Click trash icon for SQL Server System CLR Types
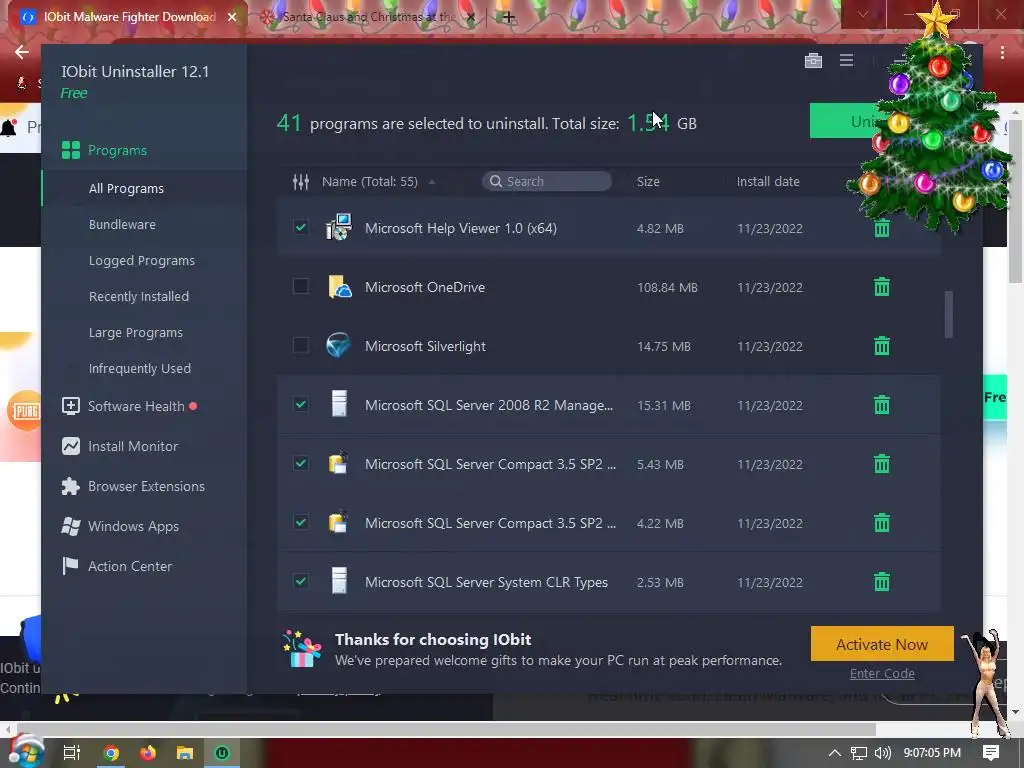 pyautogui.click(x=882, y=581)
